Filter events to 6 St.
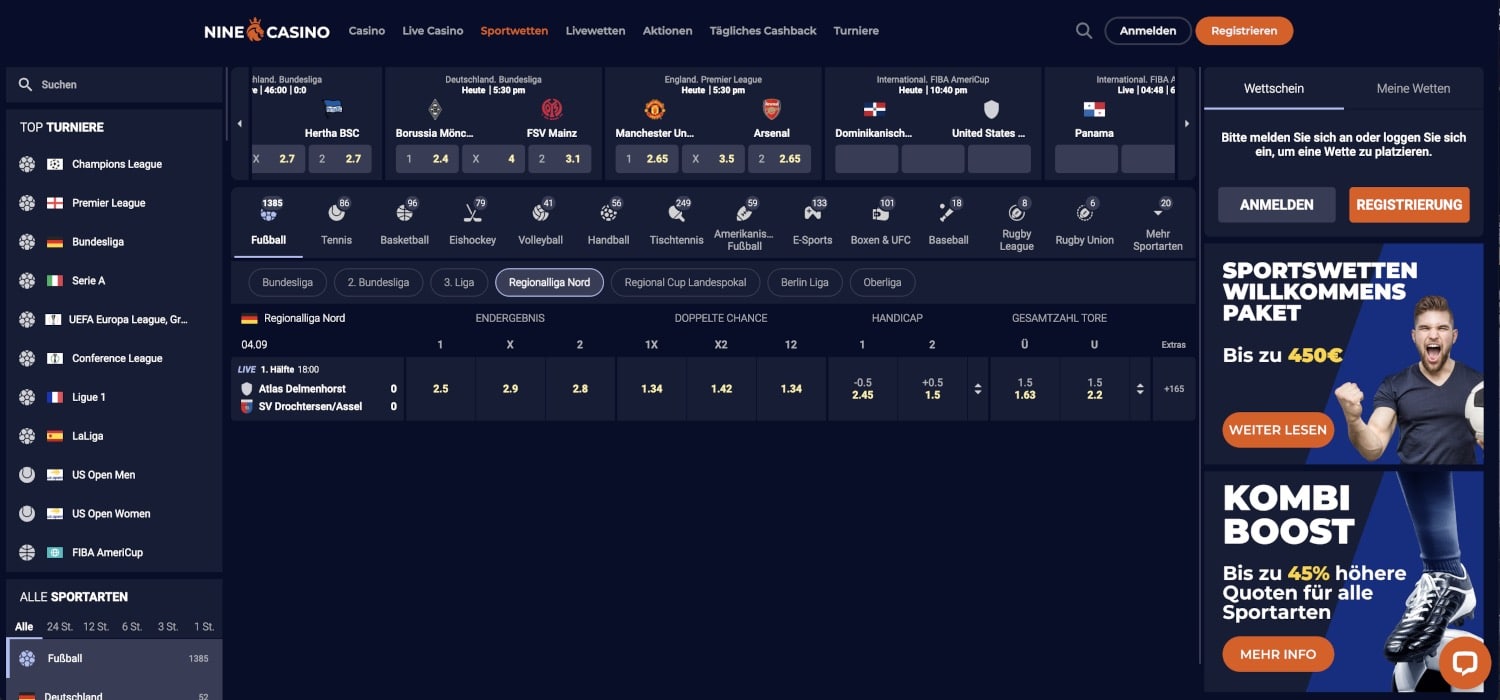Viewport: 1500px width, 700px height. tap(132, 627)
